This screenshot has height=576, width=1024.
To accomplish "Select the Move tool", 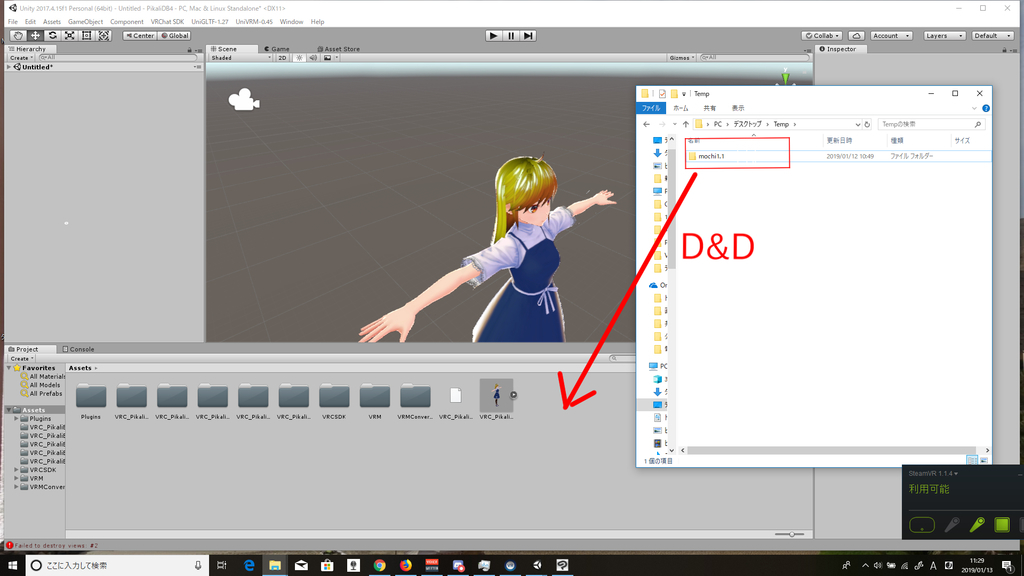I will point(35,36).
